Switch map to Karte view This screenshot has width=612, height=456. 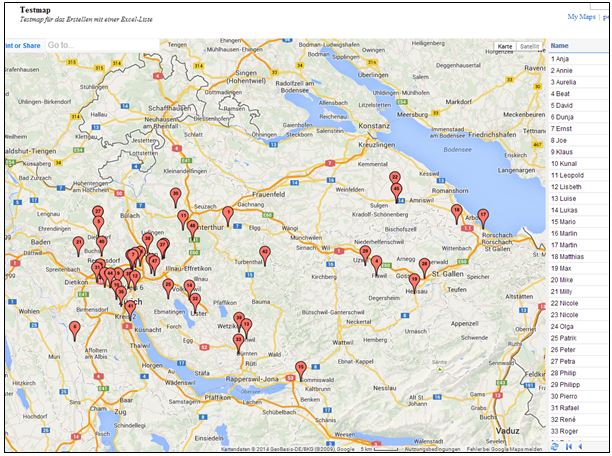(x=505, y=46)
